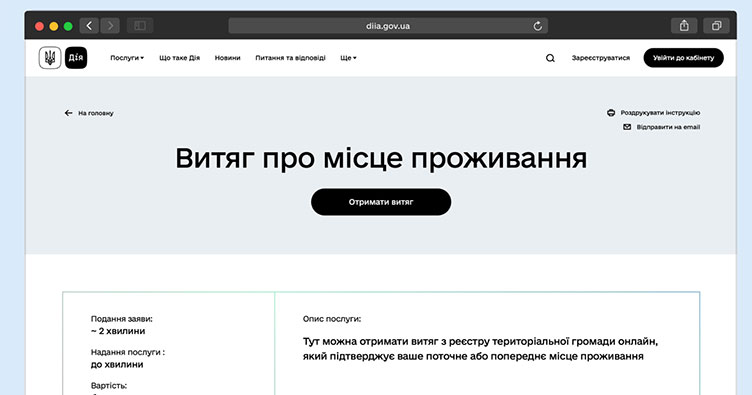The image size is (752, 395).
Task: Click the browser back arrow button
Action: [89, 26]
